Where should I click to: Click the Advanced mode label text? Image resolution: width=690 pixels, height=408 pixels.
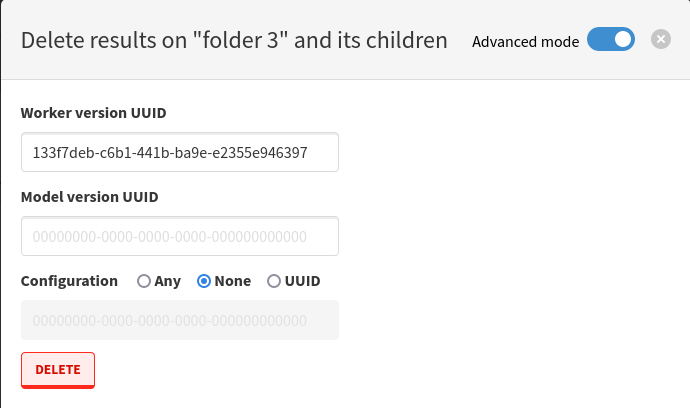pyautogui.click(x=525, y=41)
